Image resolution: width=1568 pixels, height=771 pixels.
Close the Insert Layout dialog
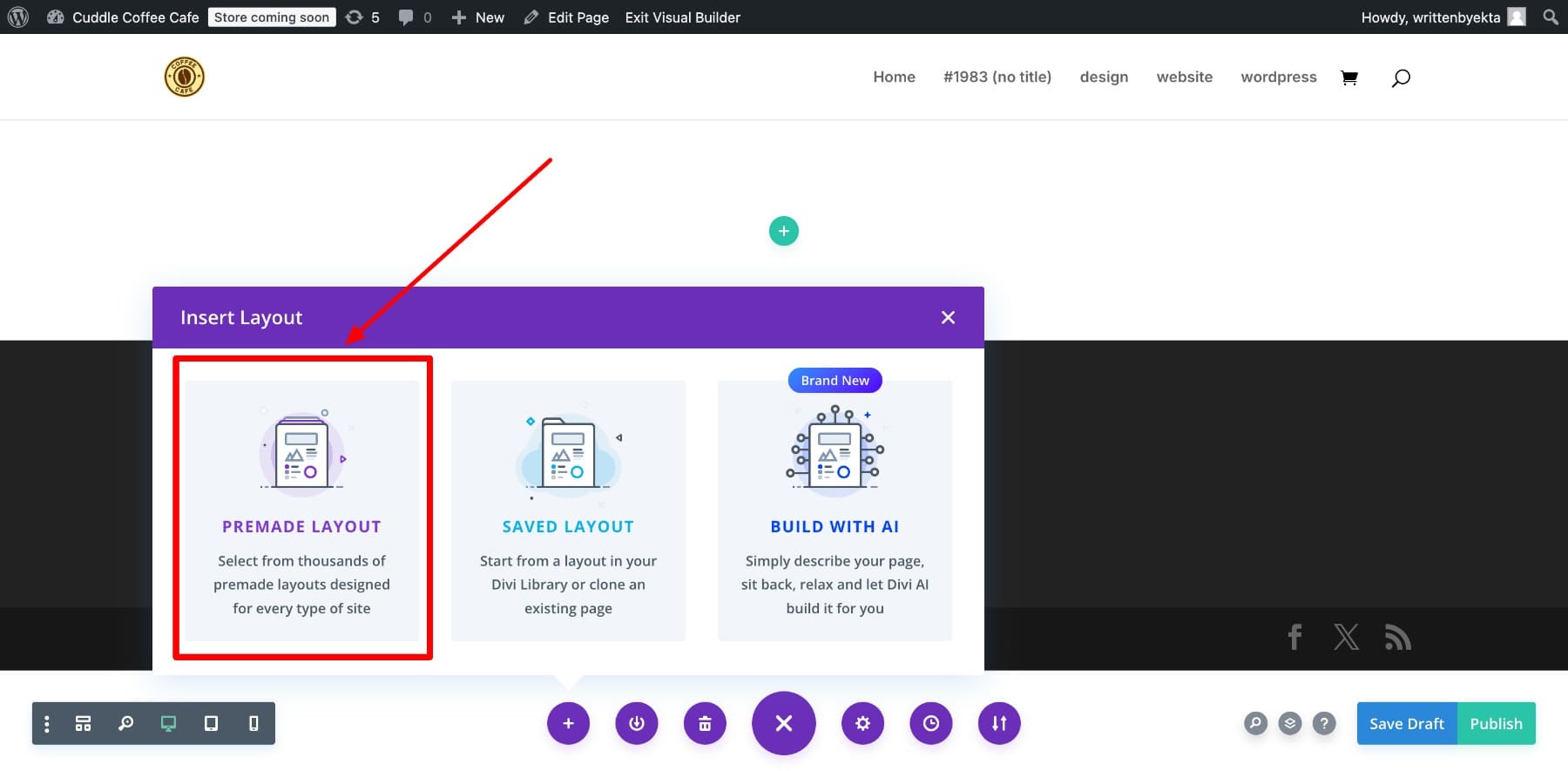point(948,318)
